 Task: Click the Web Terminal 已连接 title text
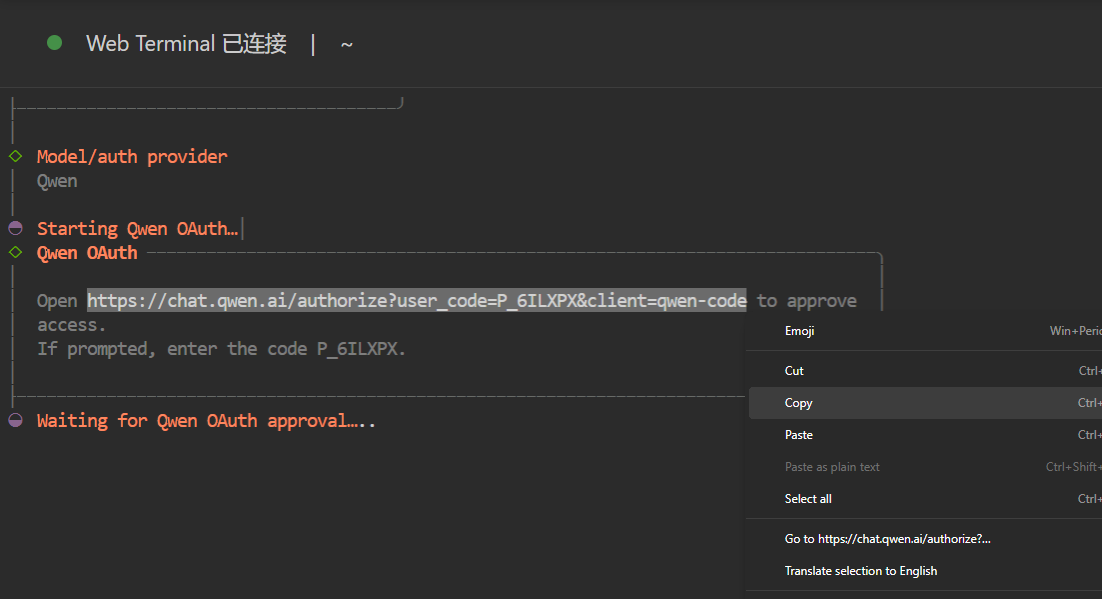point(186,44)
